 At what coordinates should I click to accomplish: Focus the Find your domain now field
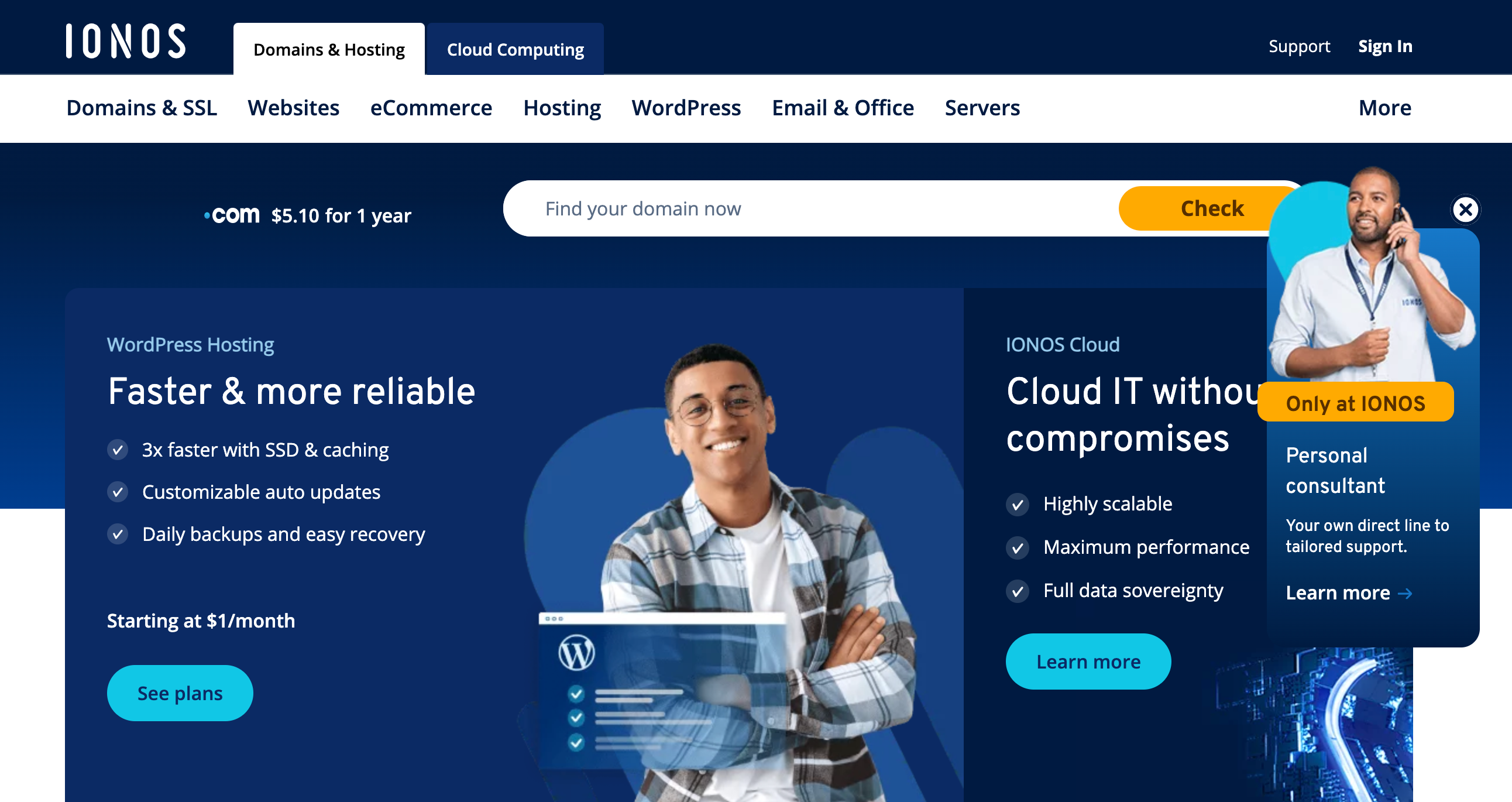click(810, 208)
